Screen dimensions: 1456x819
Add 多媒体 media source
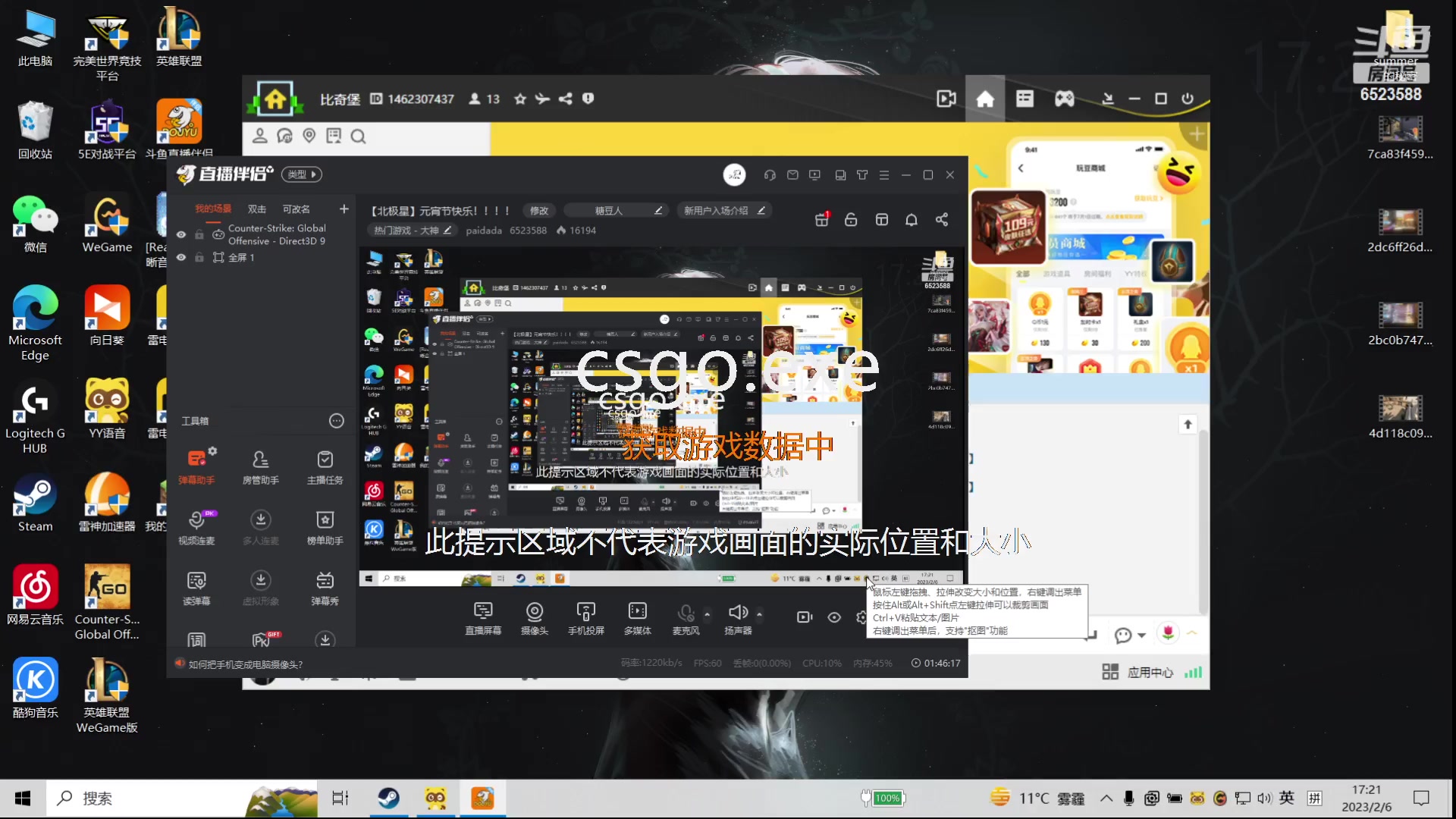tap(638, 618)
